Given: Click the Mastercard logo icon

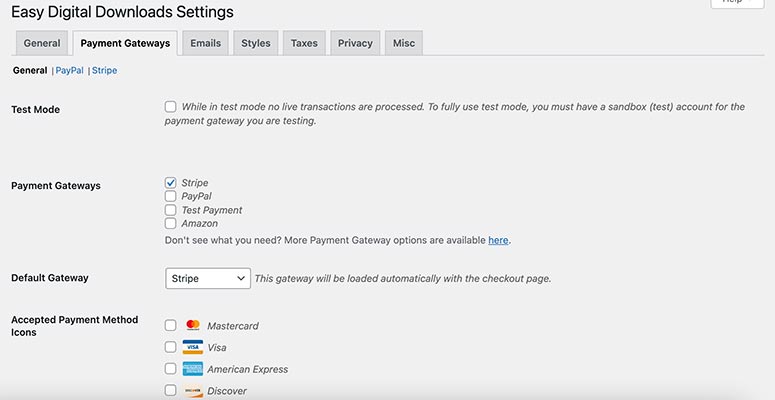Looking at the screenshot, I should tap(193, 325).
